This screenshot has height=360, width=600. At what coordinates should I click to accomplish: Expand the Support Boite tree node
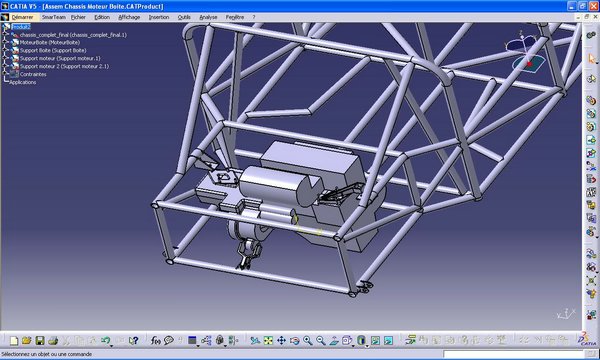(x=5, y=50)
